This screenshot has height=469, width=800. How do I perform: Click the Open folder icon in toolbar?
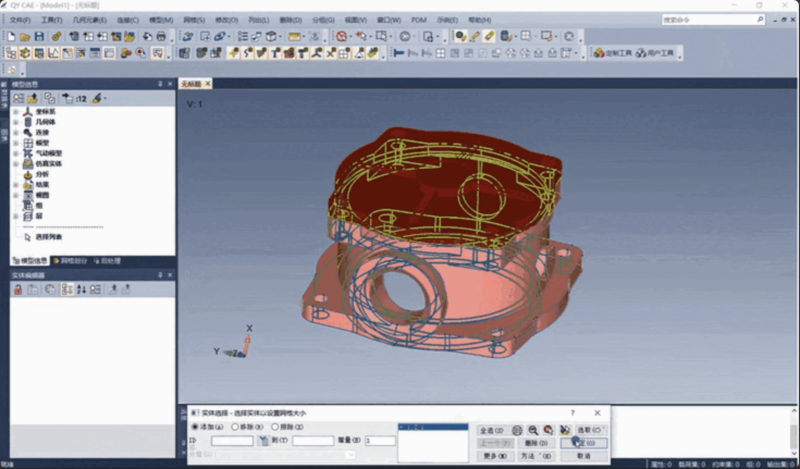25,36
